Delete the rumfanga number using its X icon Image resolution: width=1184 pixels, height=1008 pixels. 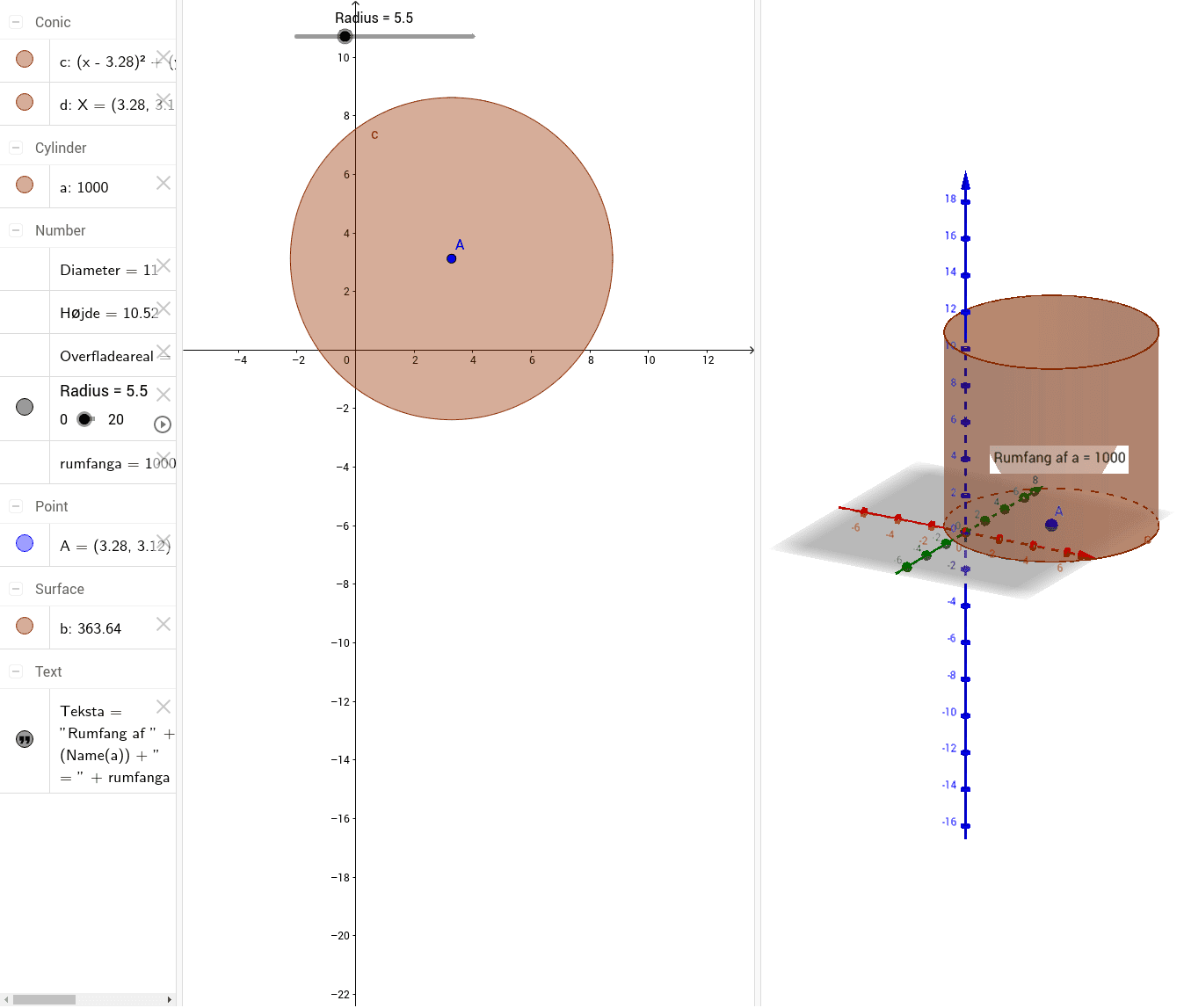163,459
